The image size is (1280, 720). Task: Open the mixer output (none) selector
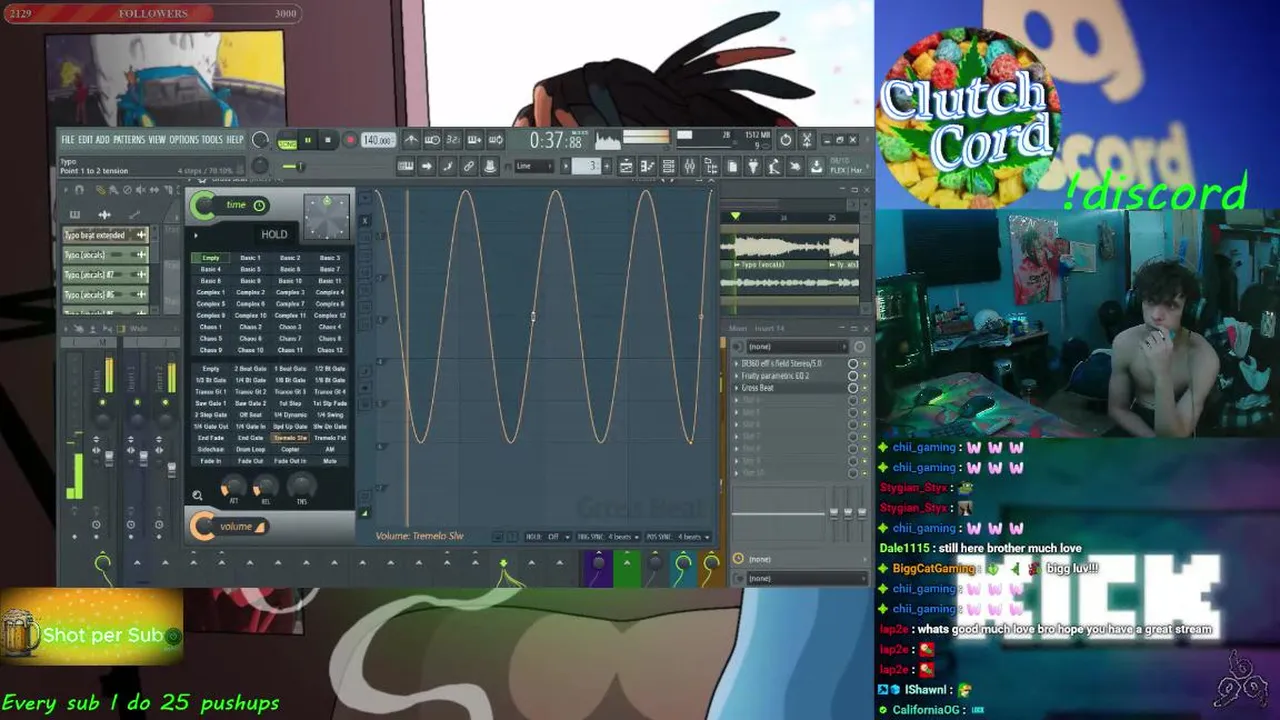(807, 578)
